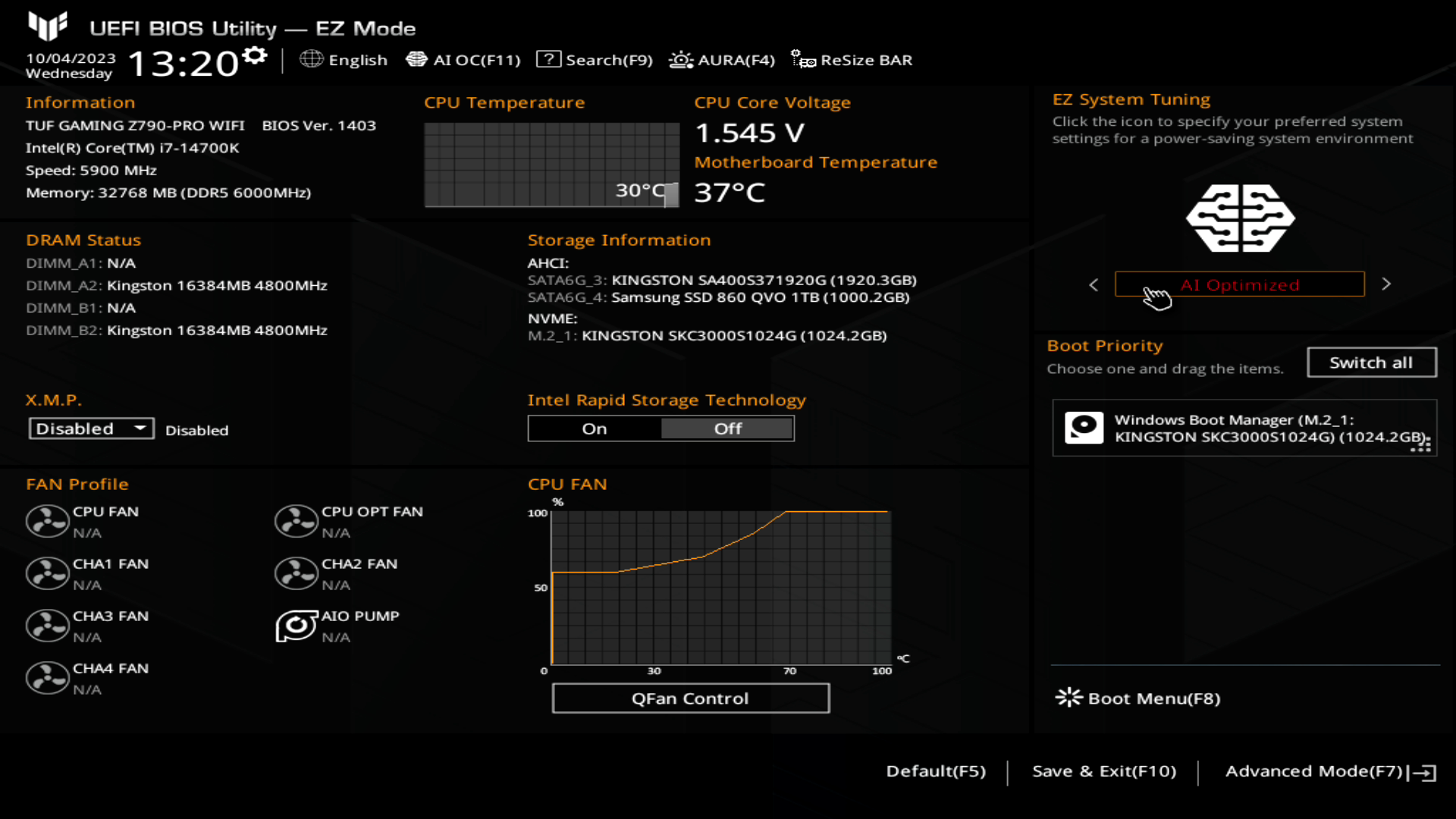
Task: Click the time settings gear icon
Action: 256,55
